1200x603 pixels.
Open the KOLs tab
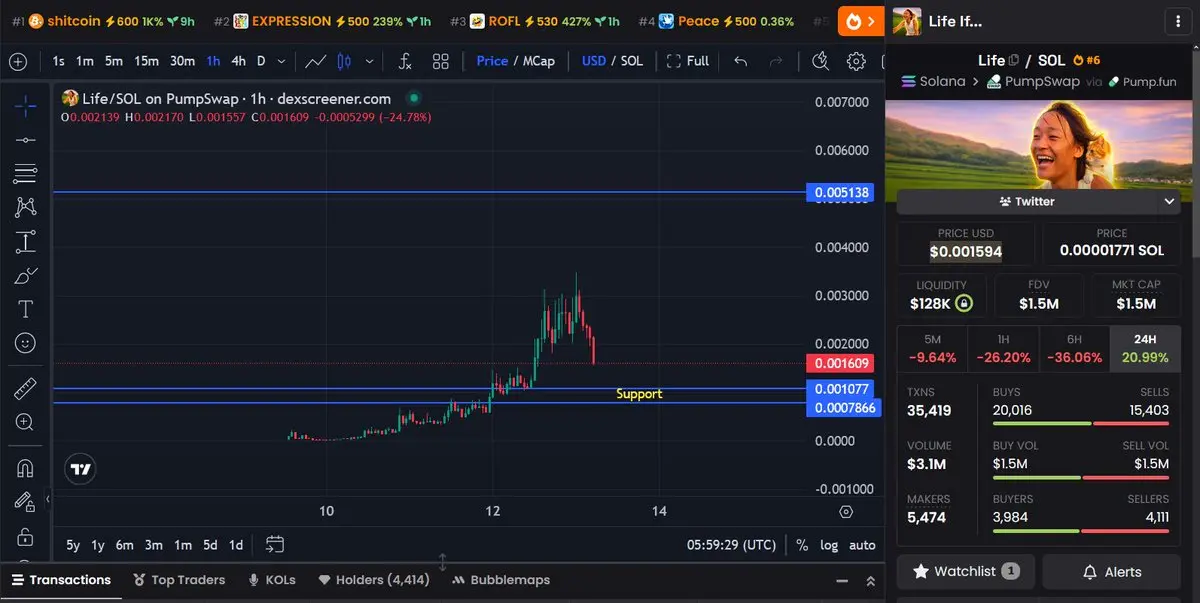coord(271,580)
